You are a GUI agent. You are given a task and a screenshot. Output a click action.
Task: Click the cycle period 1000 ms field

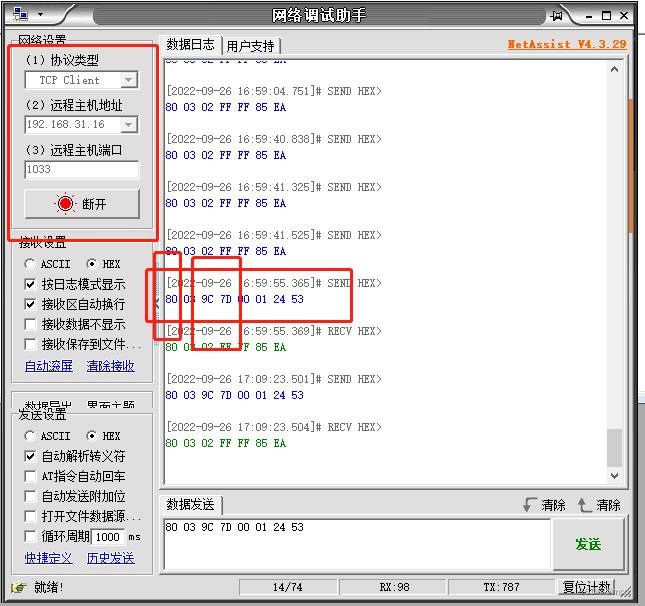108,537
